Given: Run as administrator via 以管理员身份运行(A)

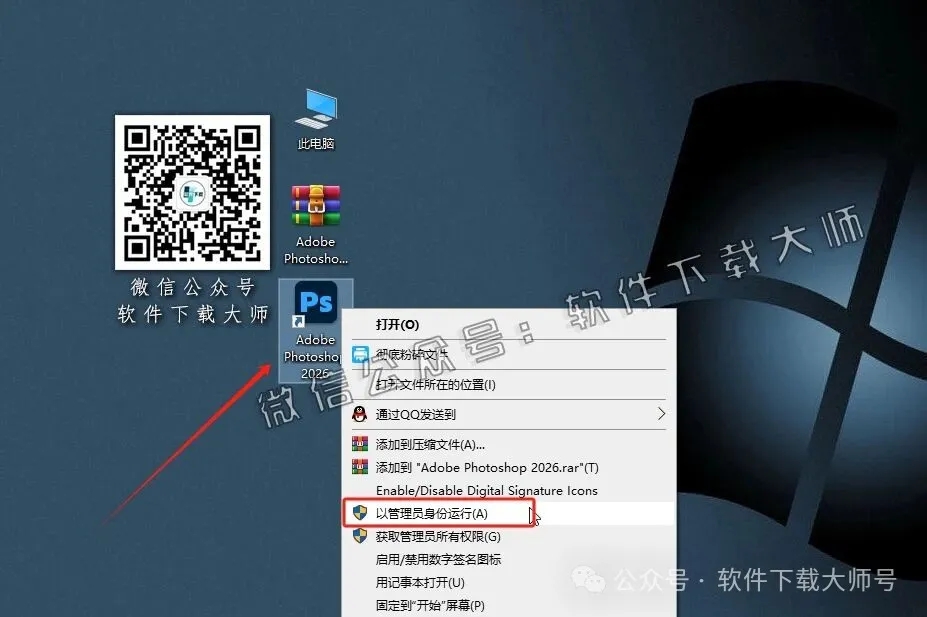Looking at the screenshot, I should 430,512.
